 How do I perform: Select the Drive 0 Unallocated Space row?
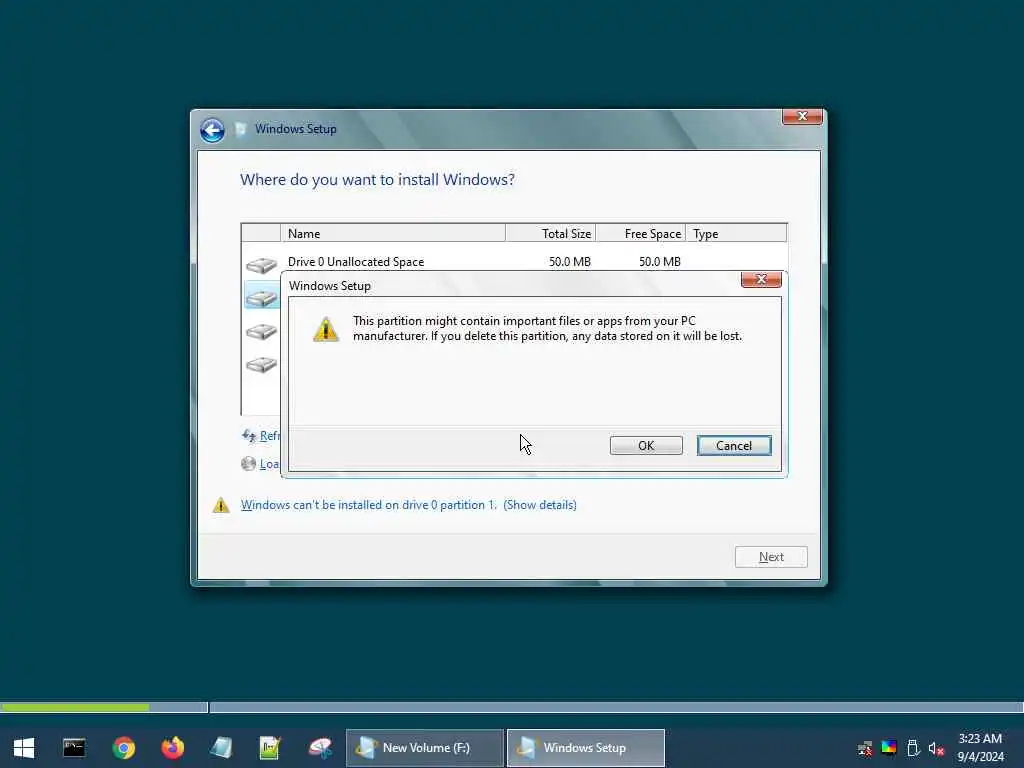[x=514, y=262]
